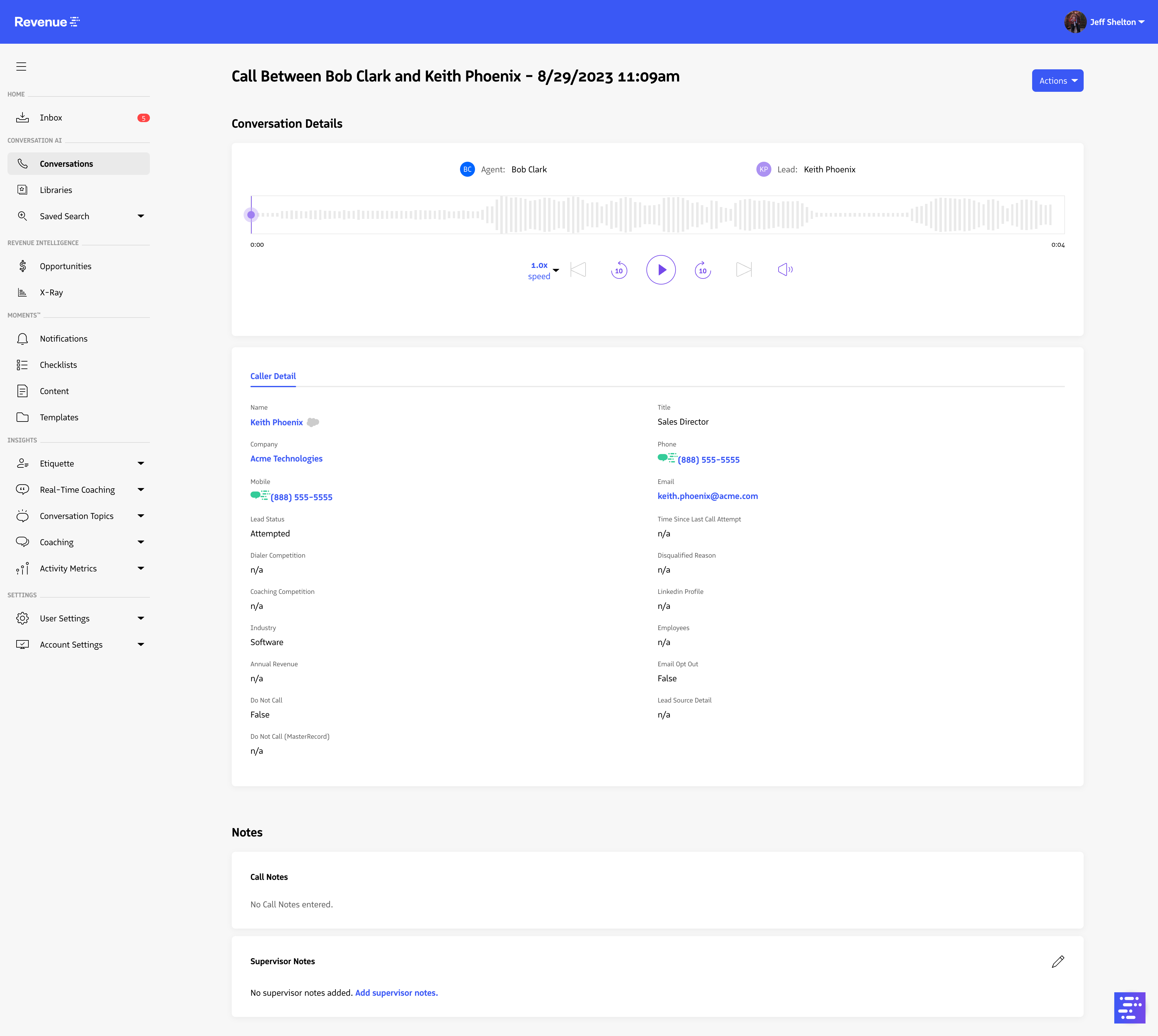The width and height of the screenshot is (1158, 1036).
Task: Open the playback speed dropdown
Action: pyautogui.click(x=543, y=270)
